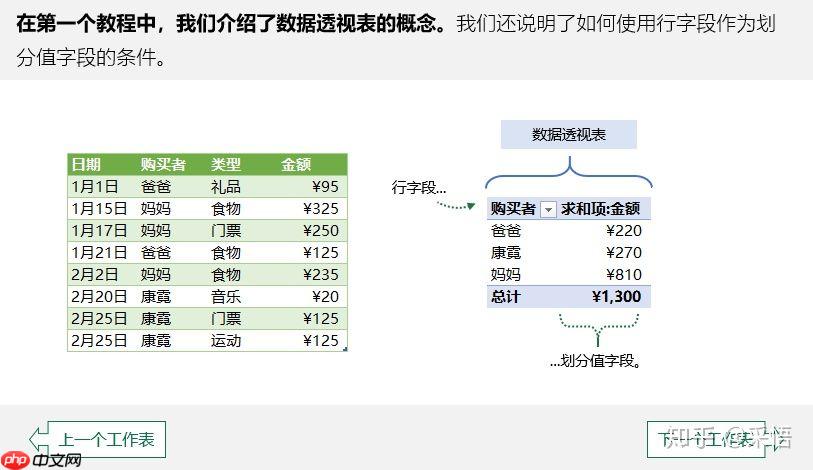The image size is (813, 470).
Task: Select the 数据透视表 label box
Action: pyautogui.click(x=569, y=135)
